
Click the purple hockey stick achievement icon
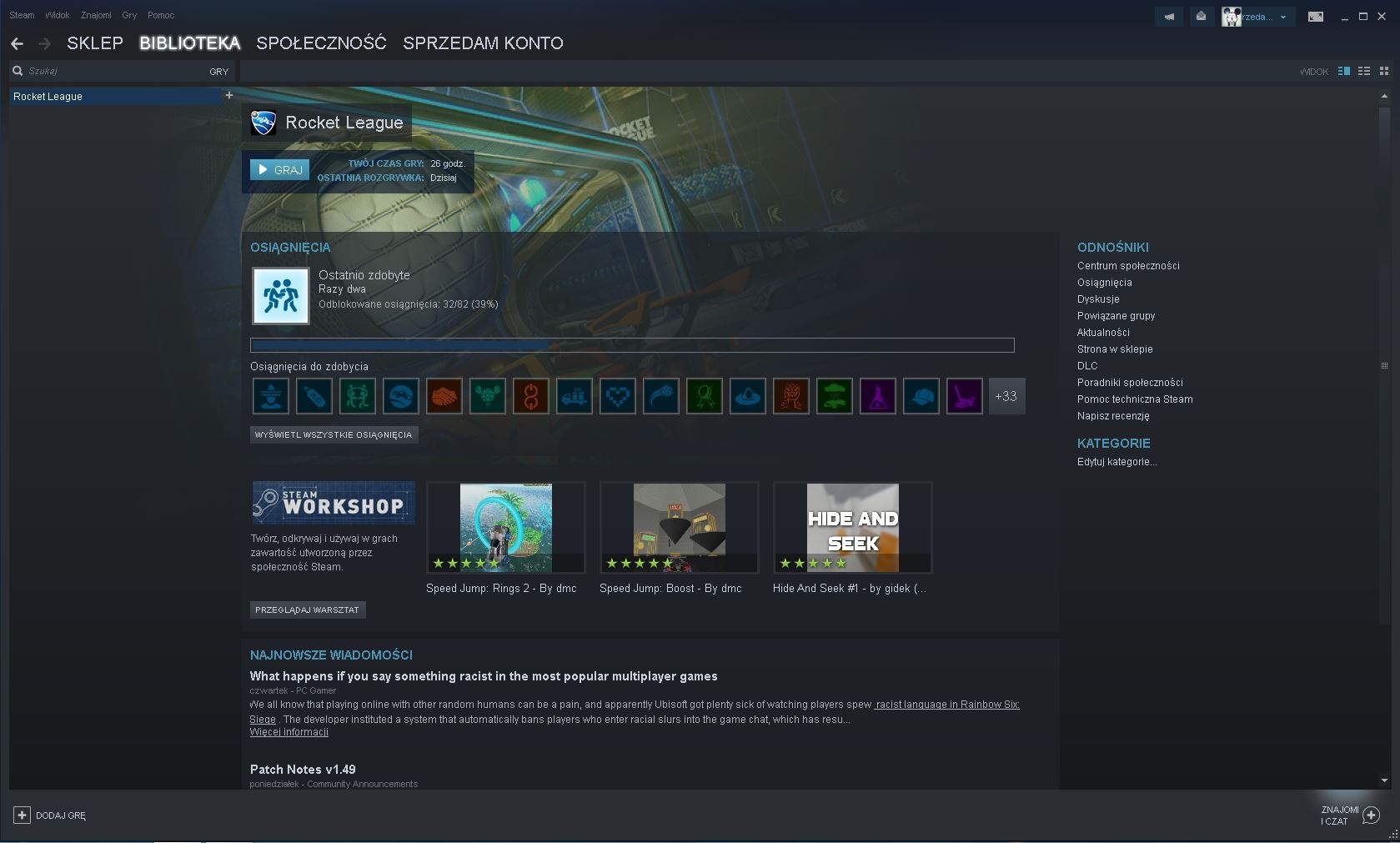point(965,396)
